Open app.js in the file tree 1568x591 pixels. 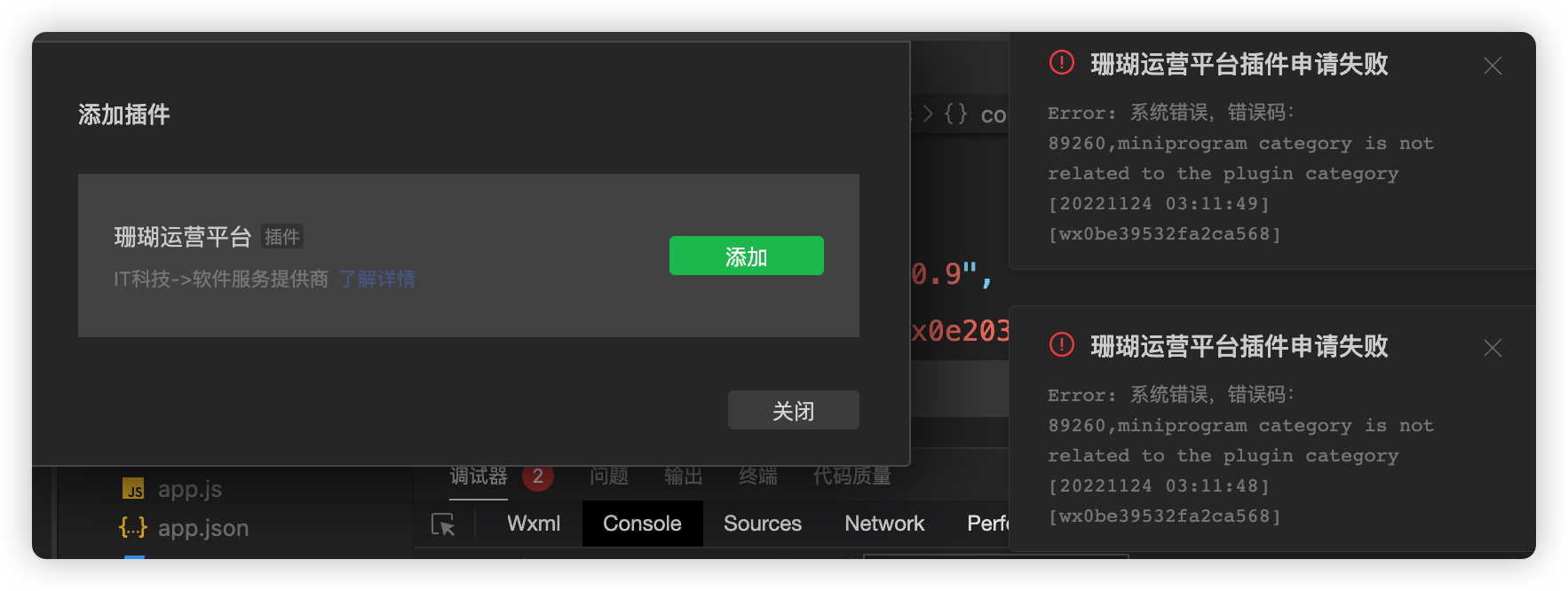(190, 489)
